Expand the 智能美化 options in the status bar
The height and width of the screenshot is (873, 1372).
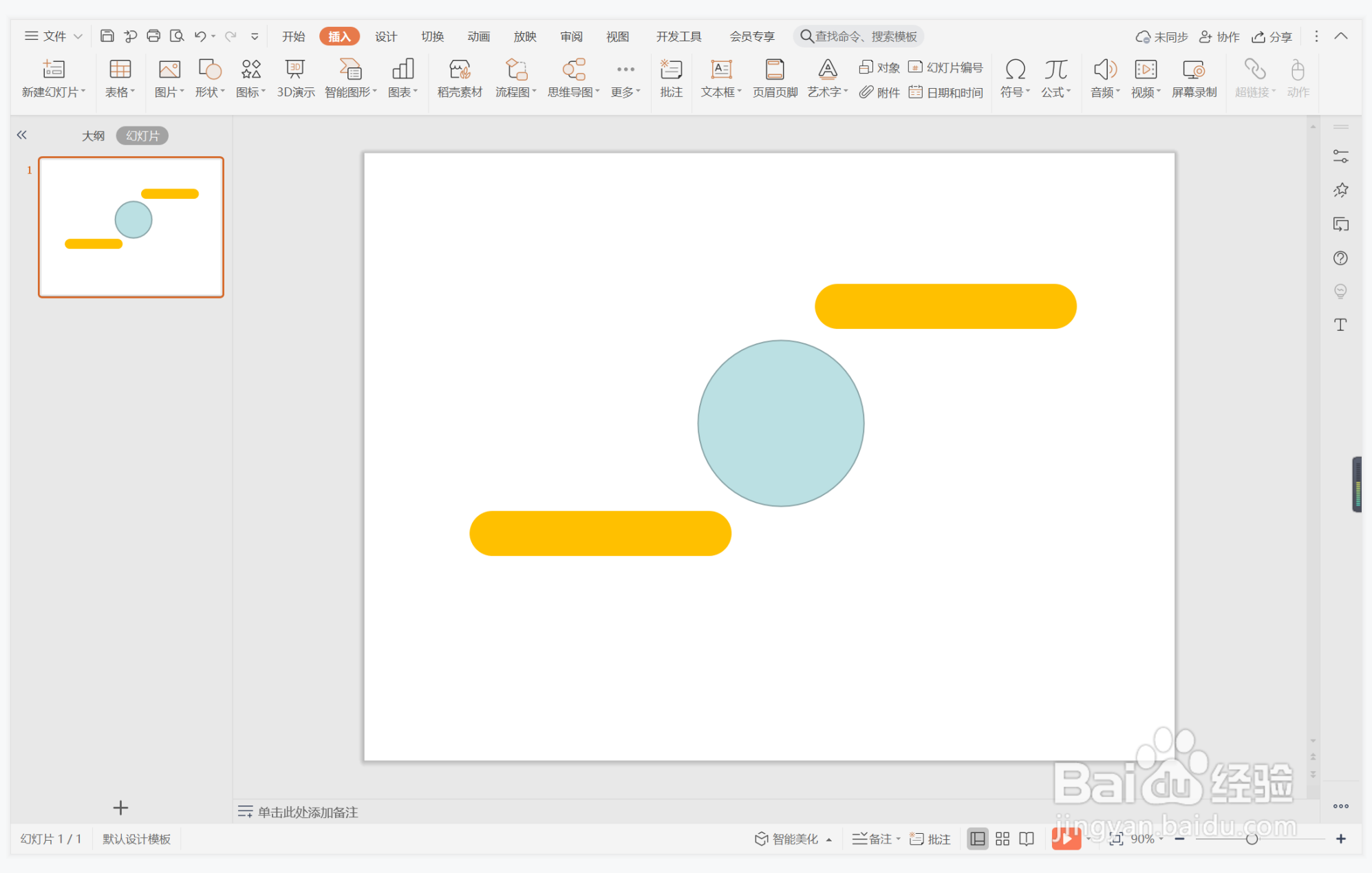830,839
